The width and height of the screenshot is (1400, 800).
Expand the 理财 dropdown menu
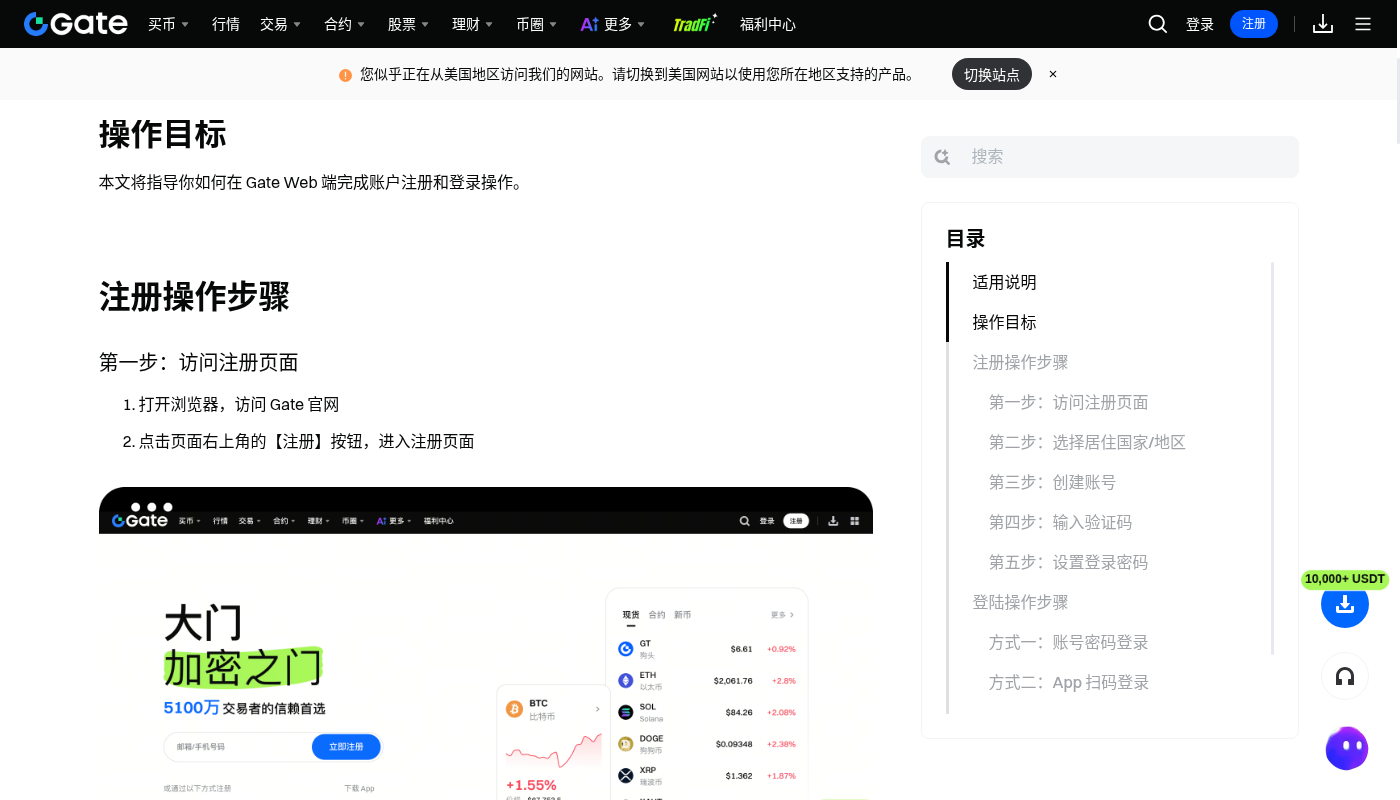tap(473, 24)
